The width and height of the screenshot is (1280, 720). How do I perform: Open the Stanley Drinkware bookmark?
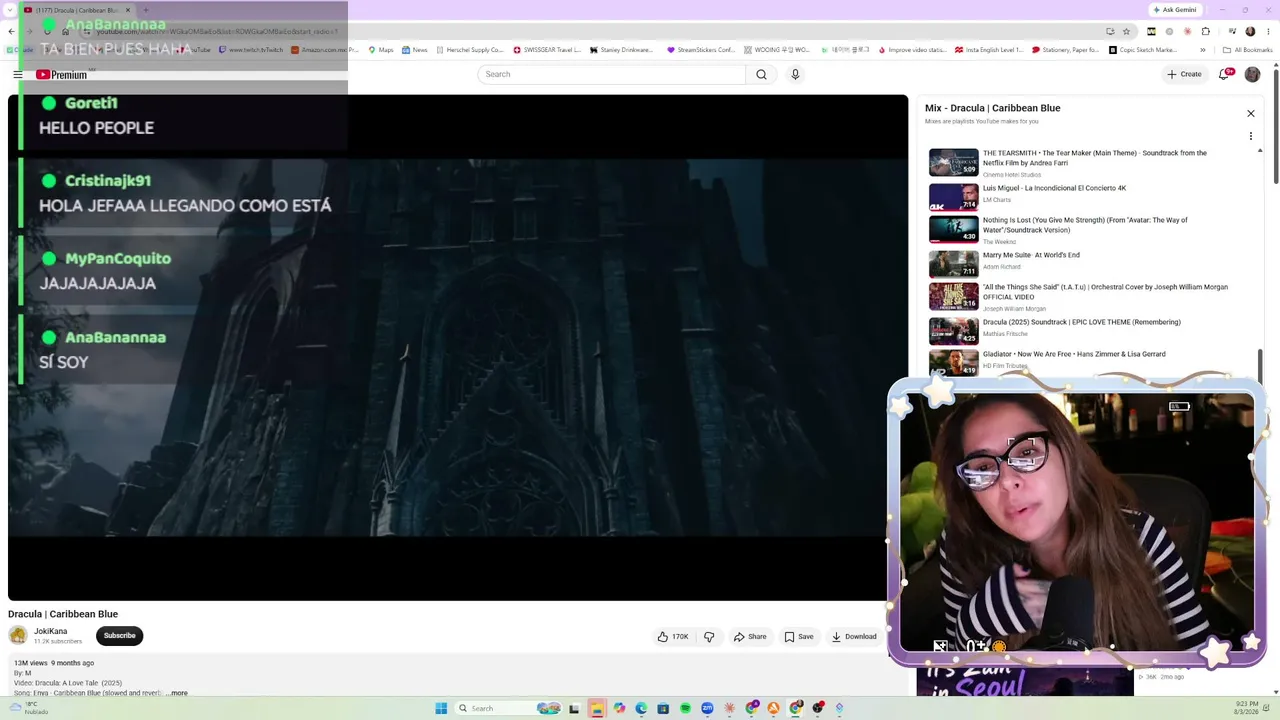[621, 50]
